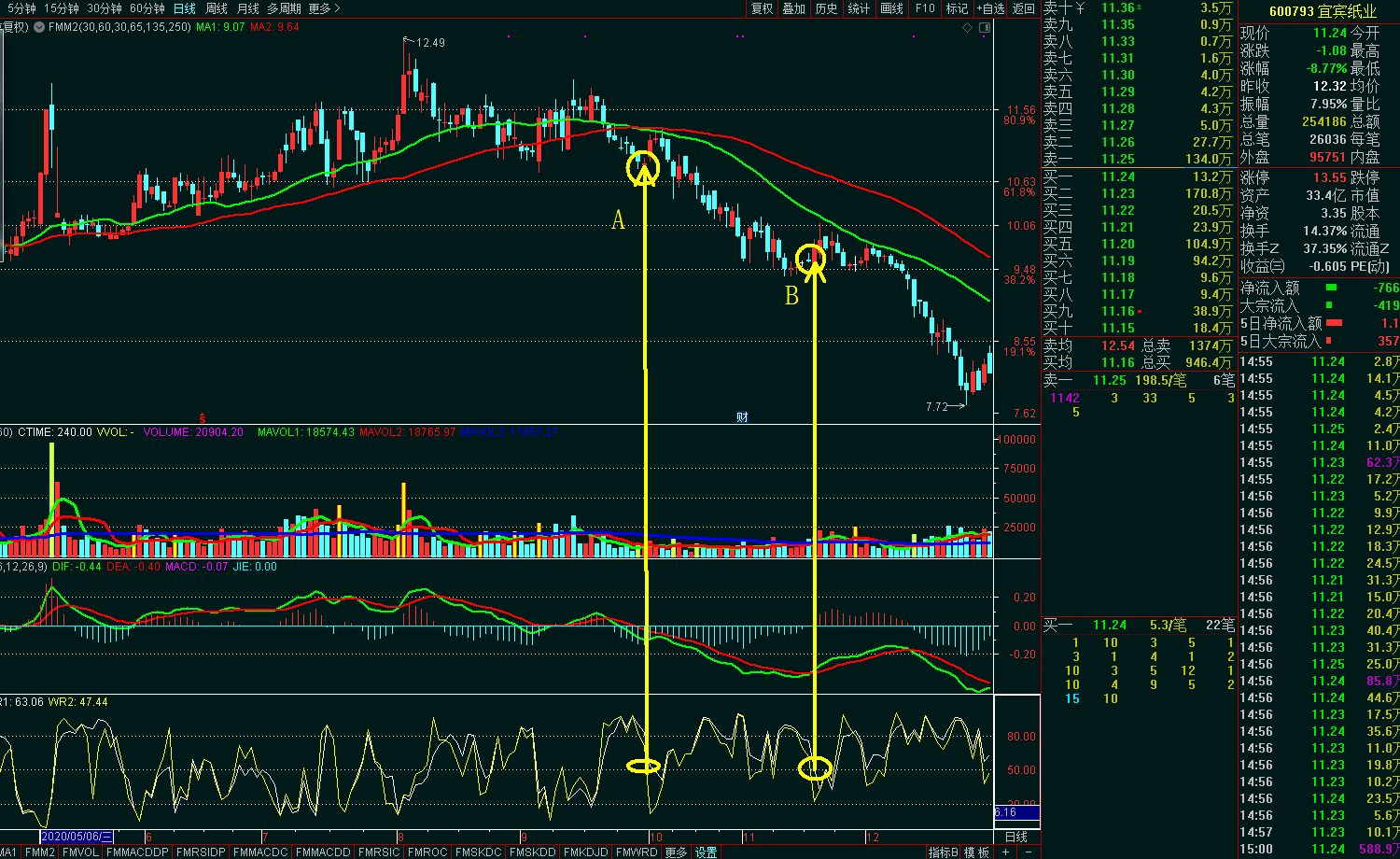Expand 更多 indicators in bottom tab bar
This screenshot has height=859, width=1400.
[677, 852]
